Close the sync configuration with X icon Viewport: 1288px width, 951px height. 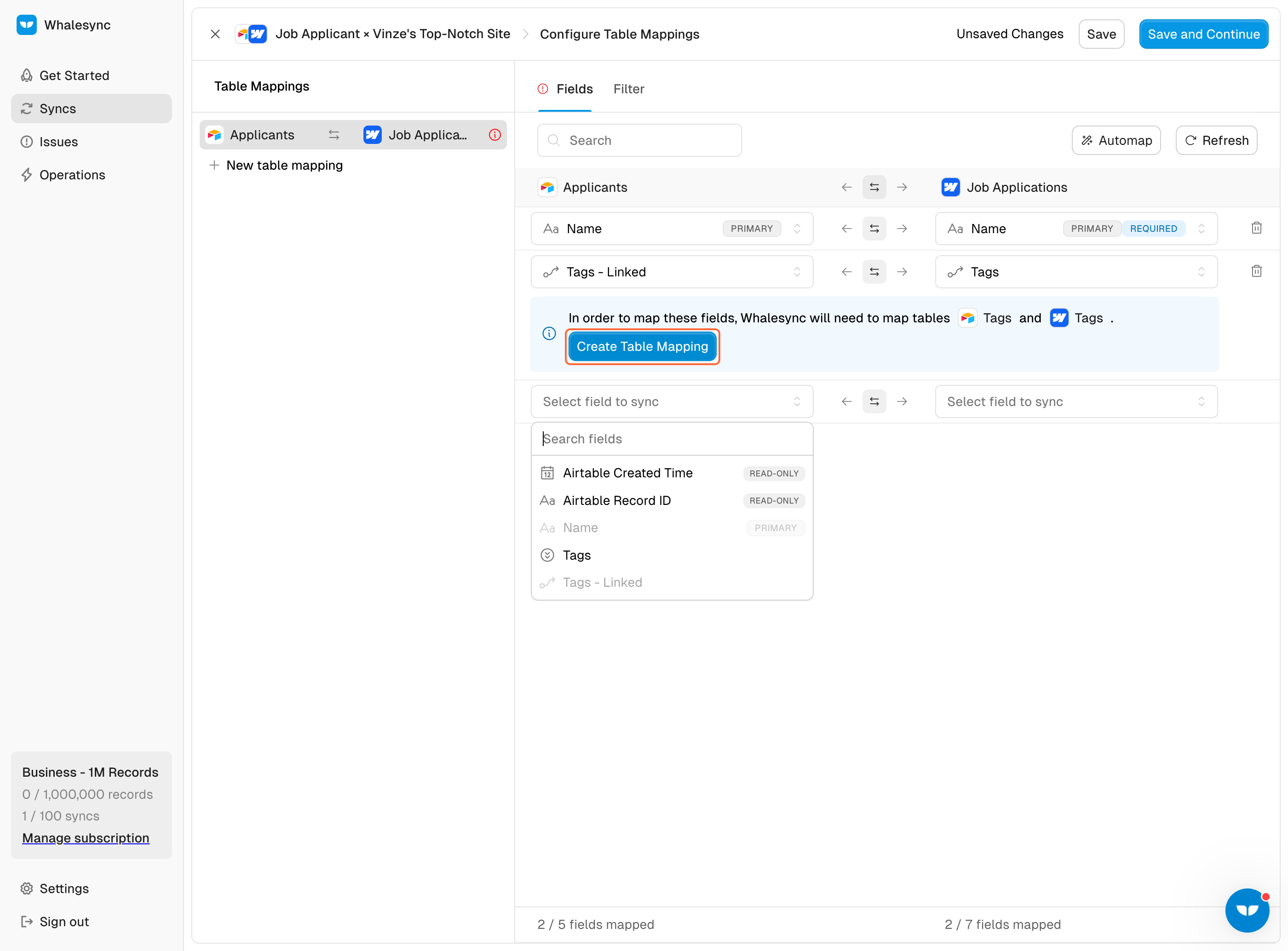point(215,34)
